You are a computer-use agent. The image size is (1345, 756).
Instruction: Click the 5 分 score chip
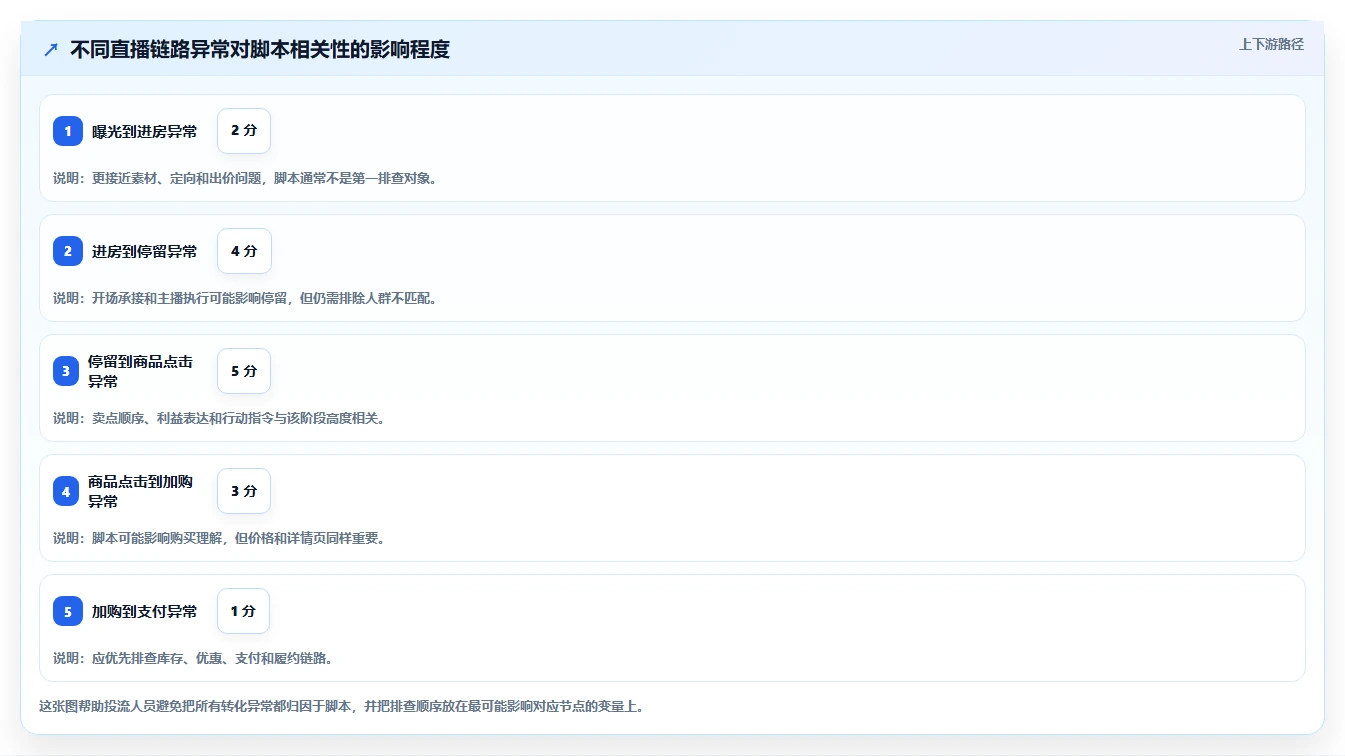click(244, 371)
